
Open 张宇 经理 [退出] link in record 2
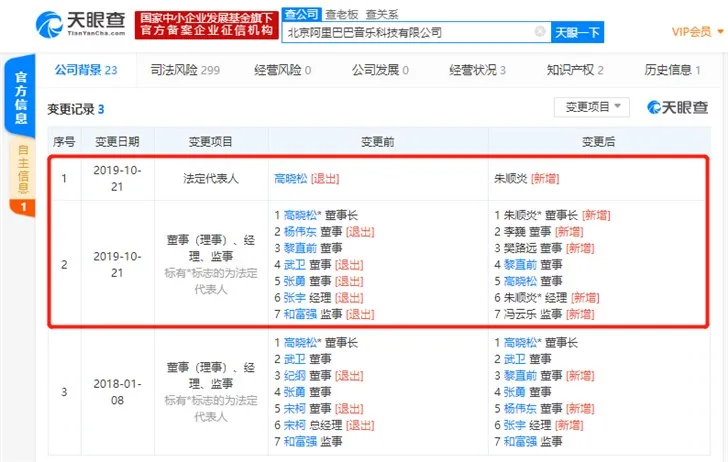294,298
